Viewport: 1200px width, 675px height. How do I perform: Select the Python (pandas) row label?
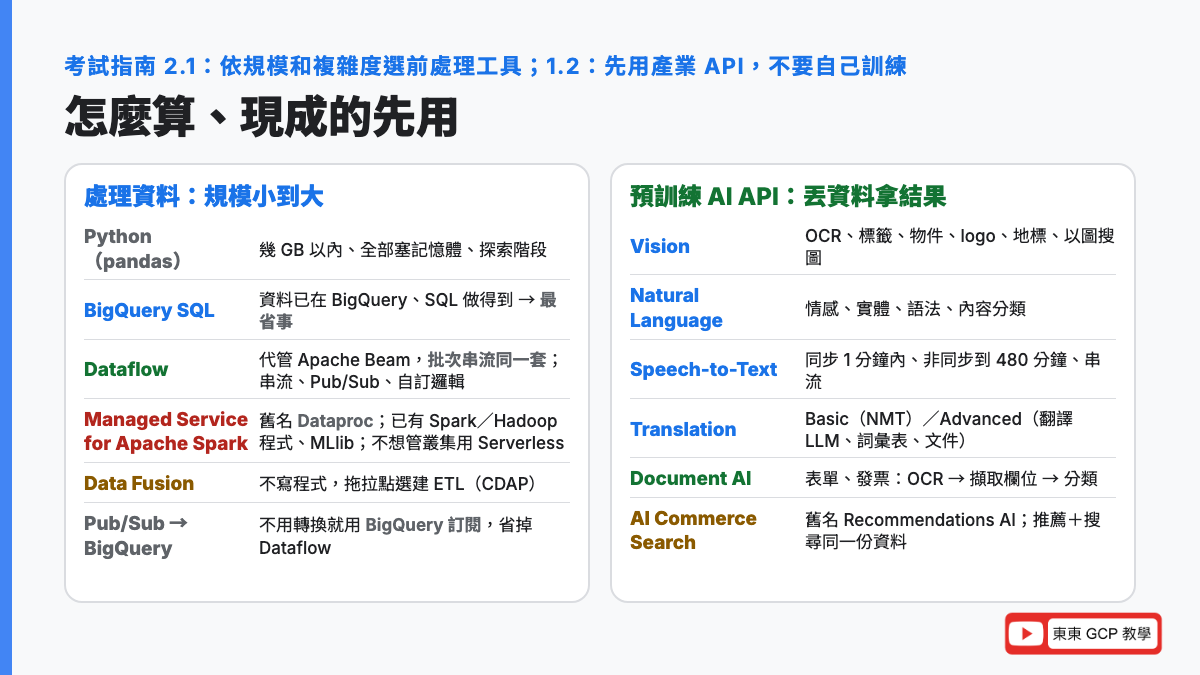point(133,249)
